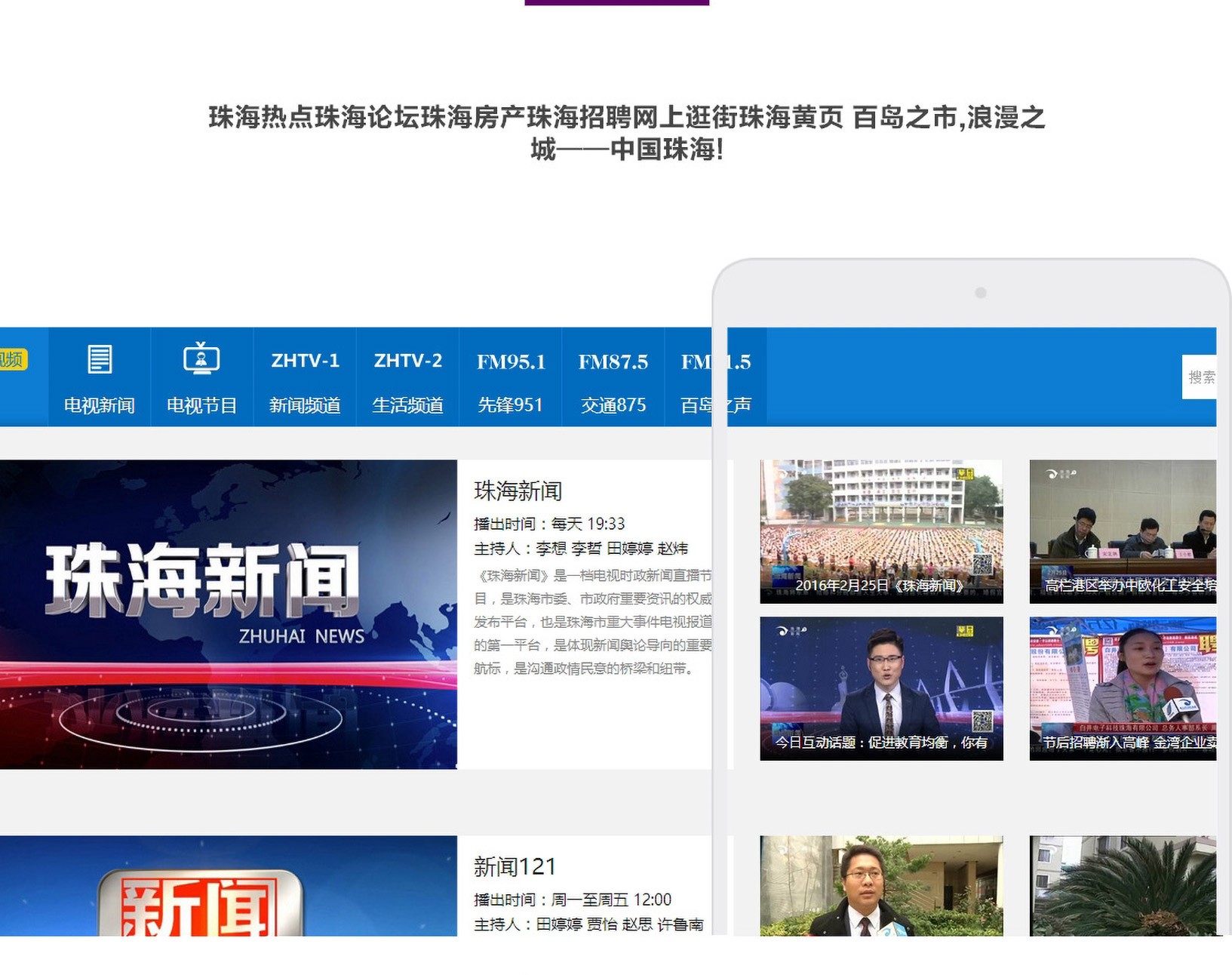Open the ZHTV-2 life channel tab

pos(407,381)
